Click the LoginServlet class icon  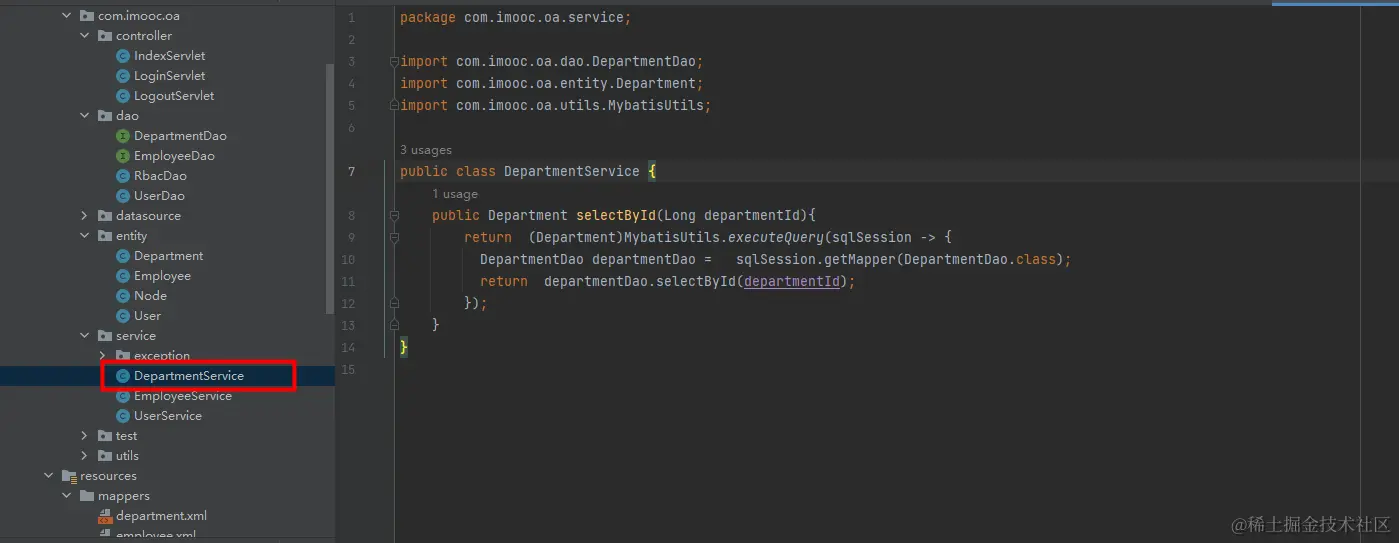click(x=123, y=76)
